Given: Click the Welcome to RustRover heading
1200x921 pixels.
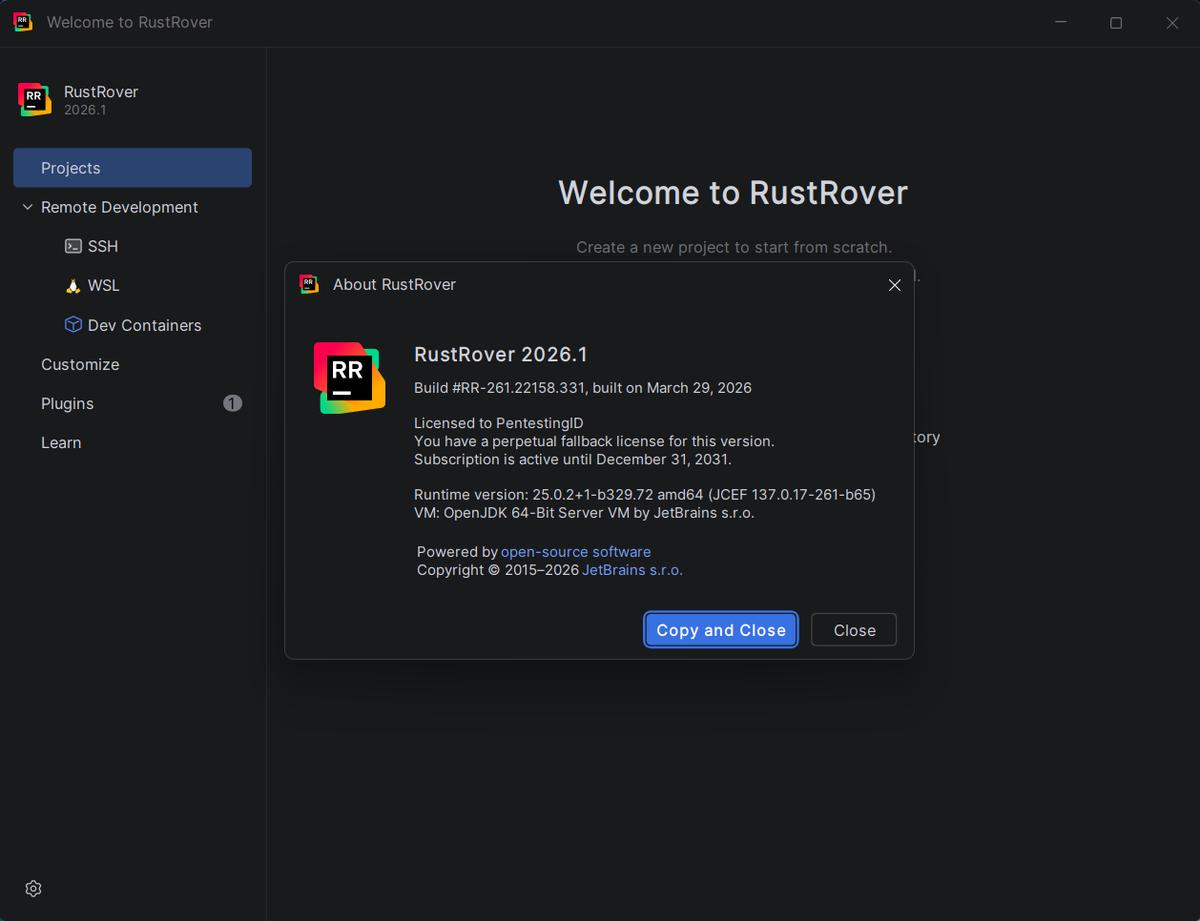Looking at the screenshot, I should [733, 192].
